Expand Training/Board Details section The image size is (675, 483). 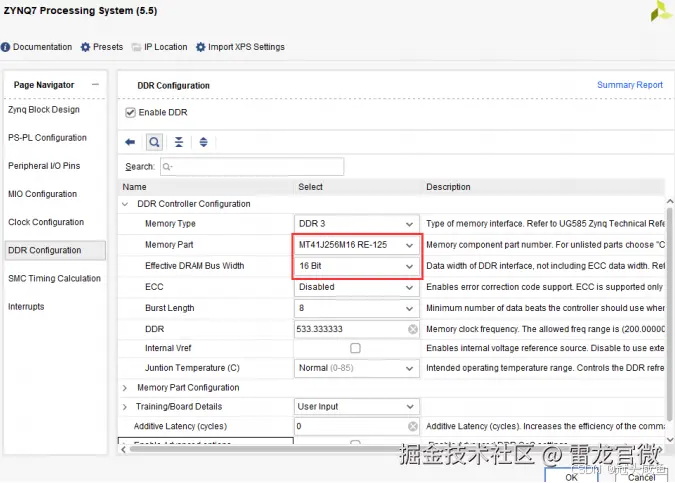click(125, 407)
